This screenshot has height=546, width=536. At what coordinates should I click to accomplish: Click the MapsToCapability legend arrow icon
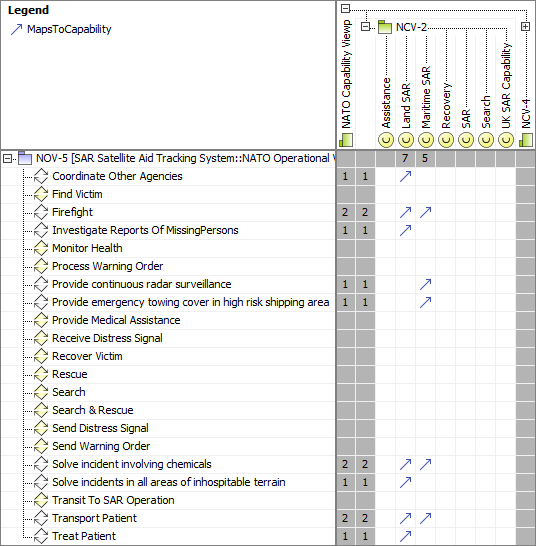(x=16, y=30)
